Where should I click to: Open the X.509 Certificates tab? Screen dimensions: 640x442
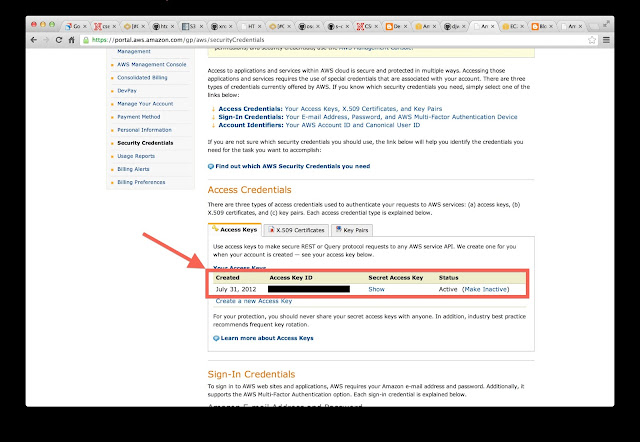pyautogui.click(x=296, y=230)
